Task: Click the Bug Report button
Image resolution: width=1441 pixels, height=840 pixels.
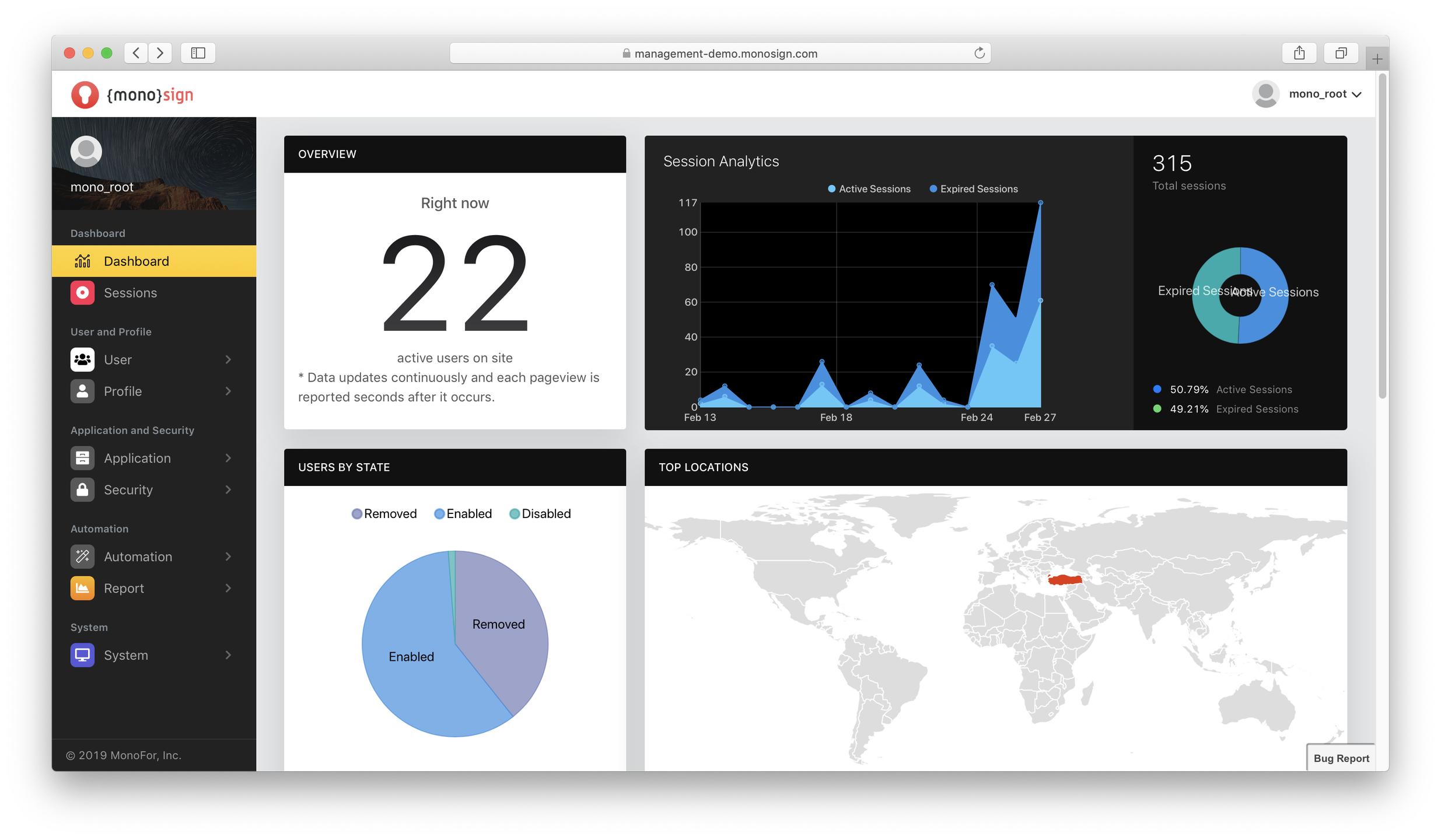Action: 1341,758
